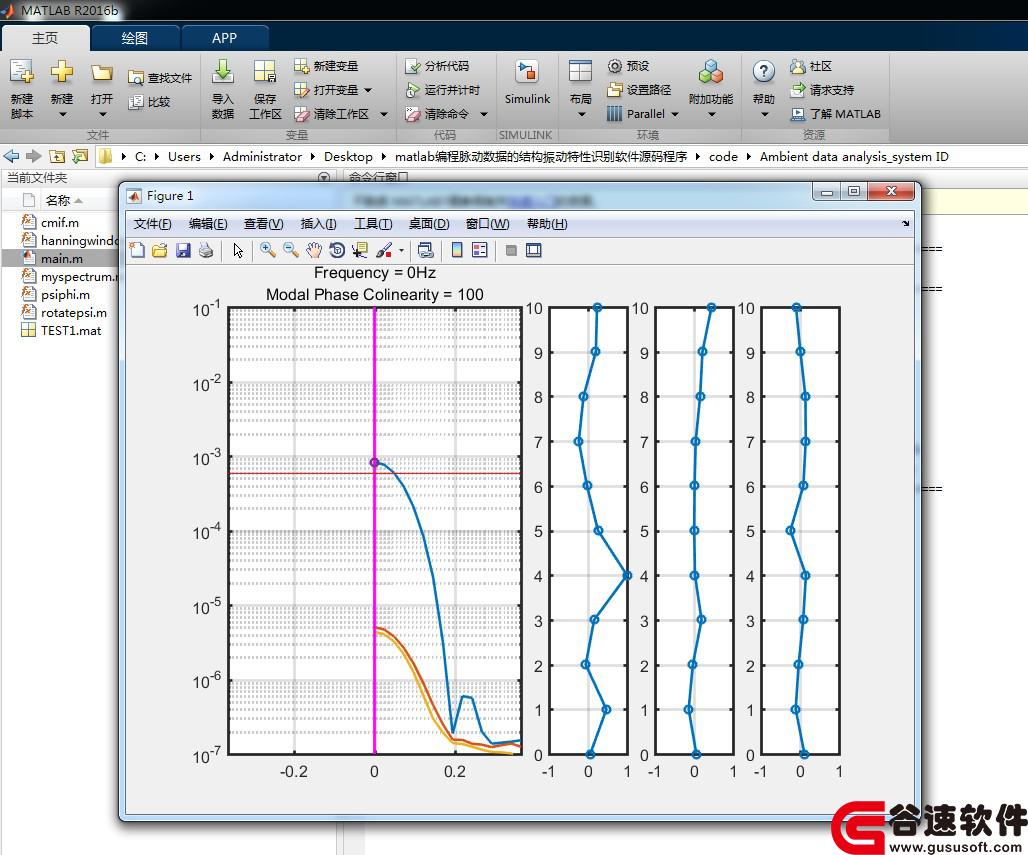Enable the Data Cursor tool
Image resolution: width=1028 pixels, height=855 pixels.
[360, 250]
